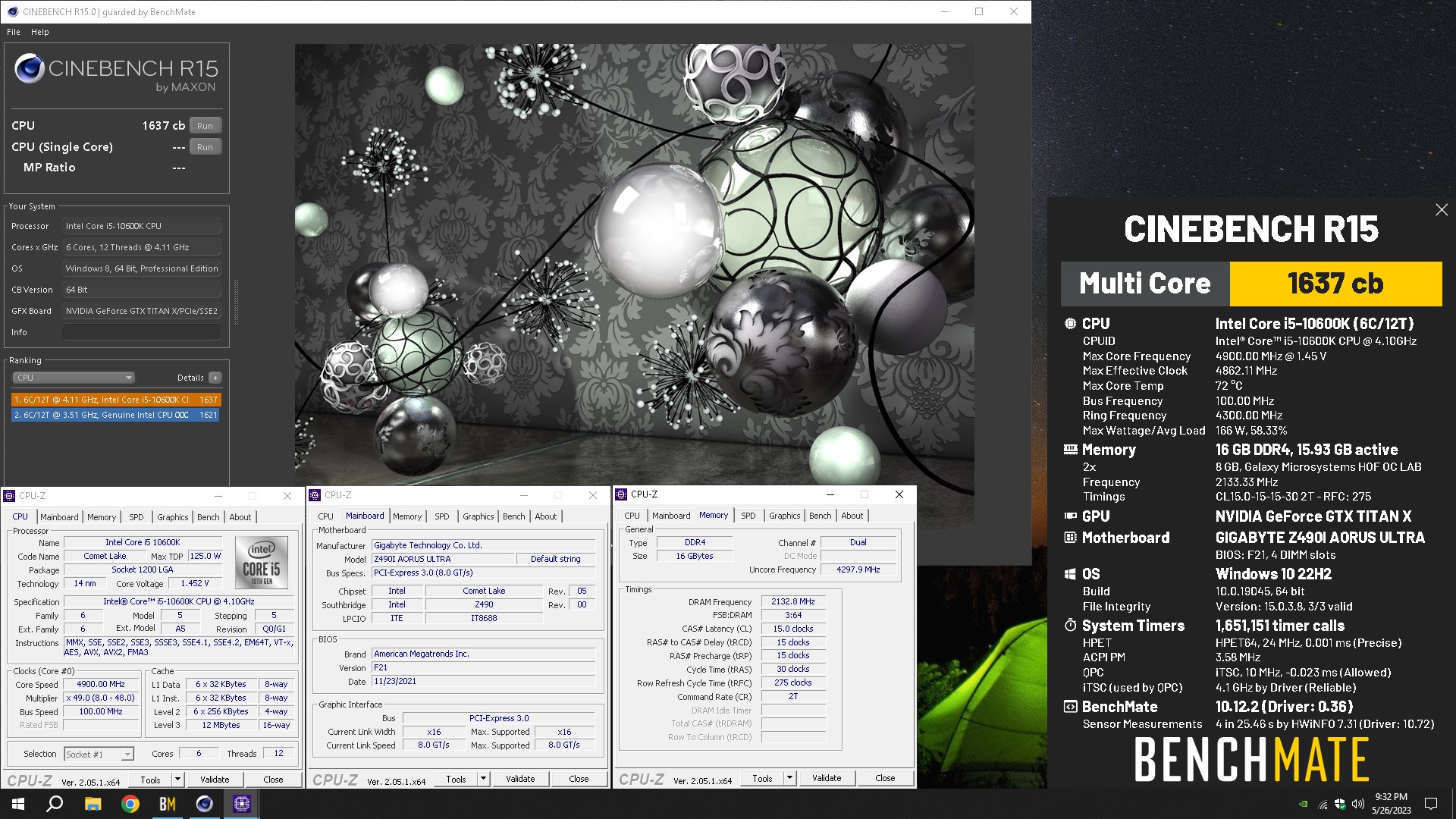1456x819 pixels.
Task: Click the CPU chip icon in BenchMate panel
Action: click(x=1070, y=324)
